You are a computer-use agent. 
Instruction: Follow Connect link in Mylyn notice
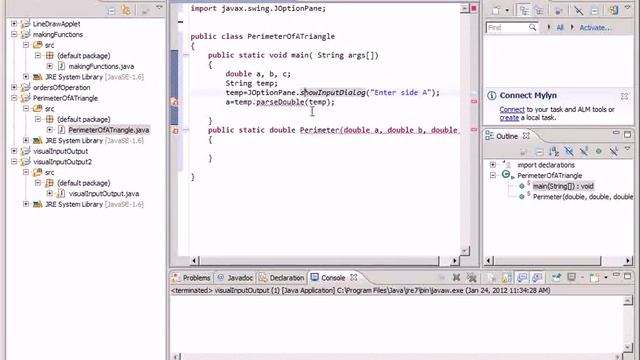[512, 109]
